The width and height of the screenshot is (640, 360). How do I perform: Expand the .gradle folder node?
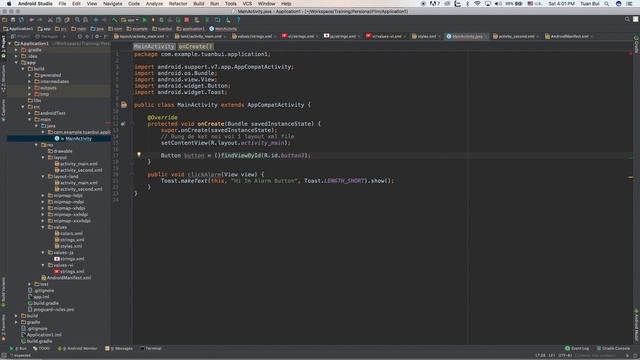pos(16,50)
